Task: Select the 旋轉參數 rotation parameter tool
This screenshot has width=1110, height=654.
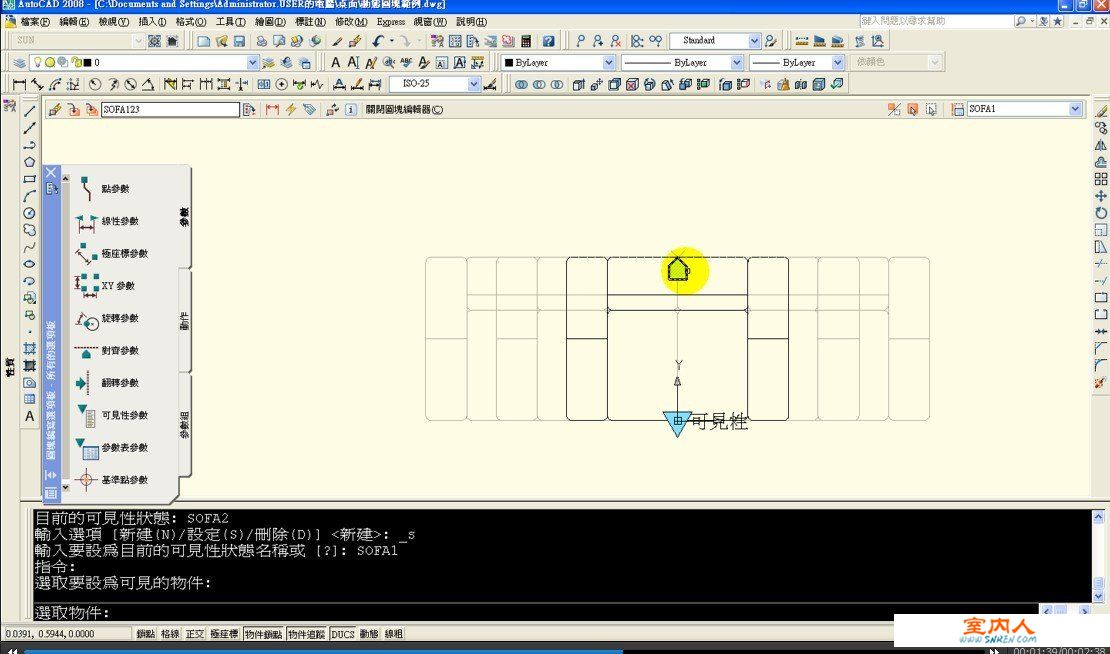Action: (106, 319)
